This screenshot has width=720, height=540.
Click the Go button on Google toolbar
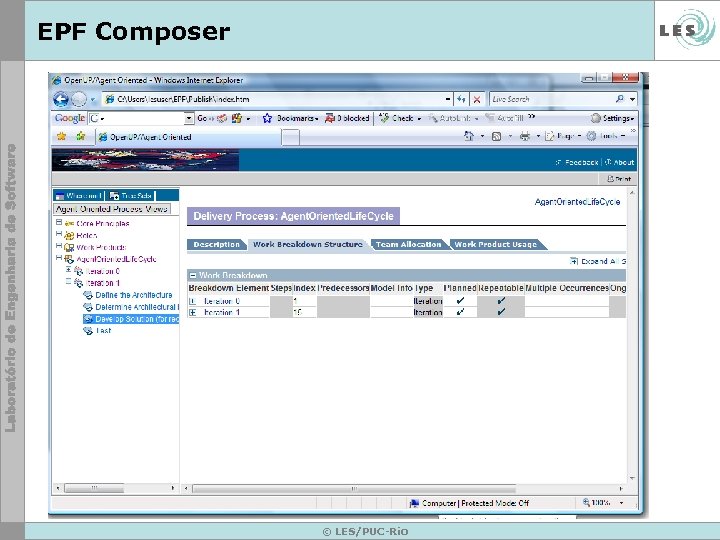[x=202, y=118]
